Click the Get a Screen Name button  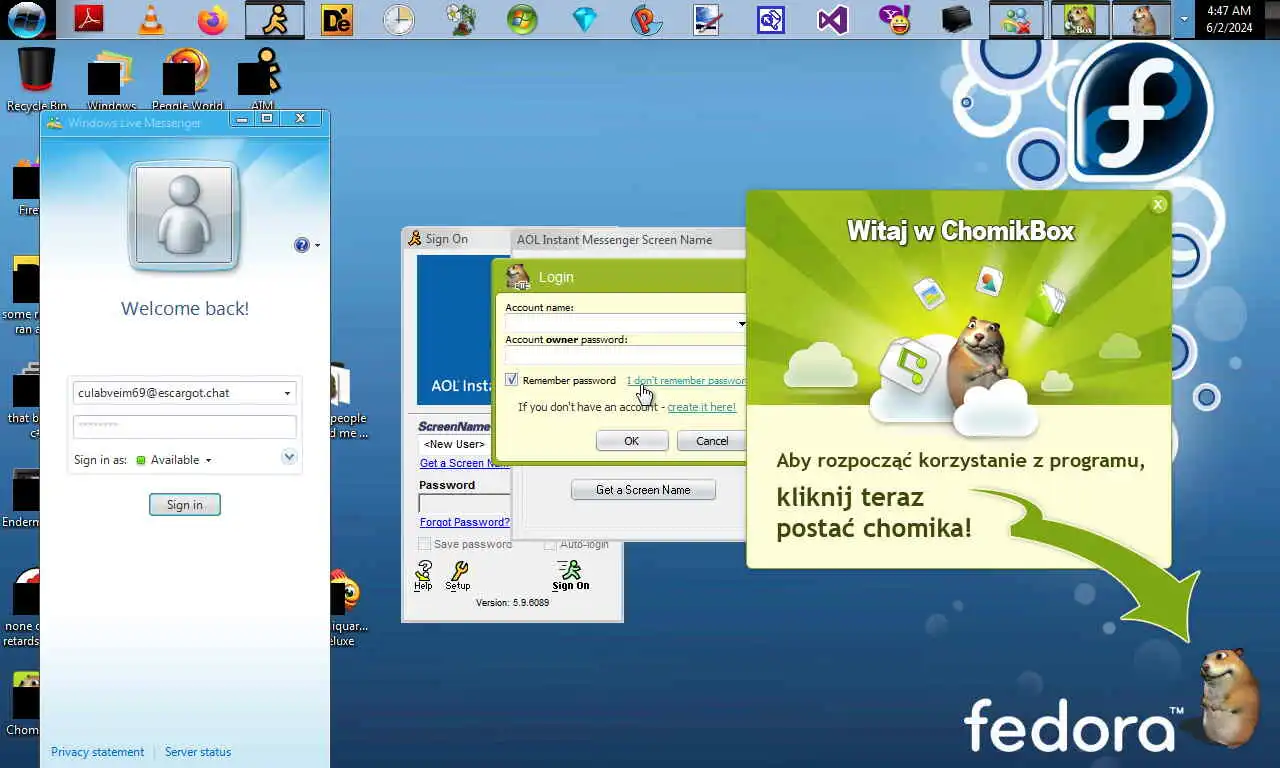pyautogui.click(x=643, y=490)
